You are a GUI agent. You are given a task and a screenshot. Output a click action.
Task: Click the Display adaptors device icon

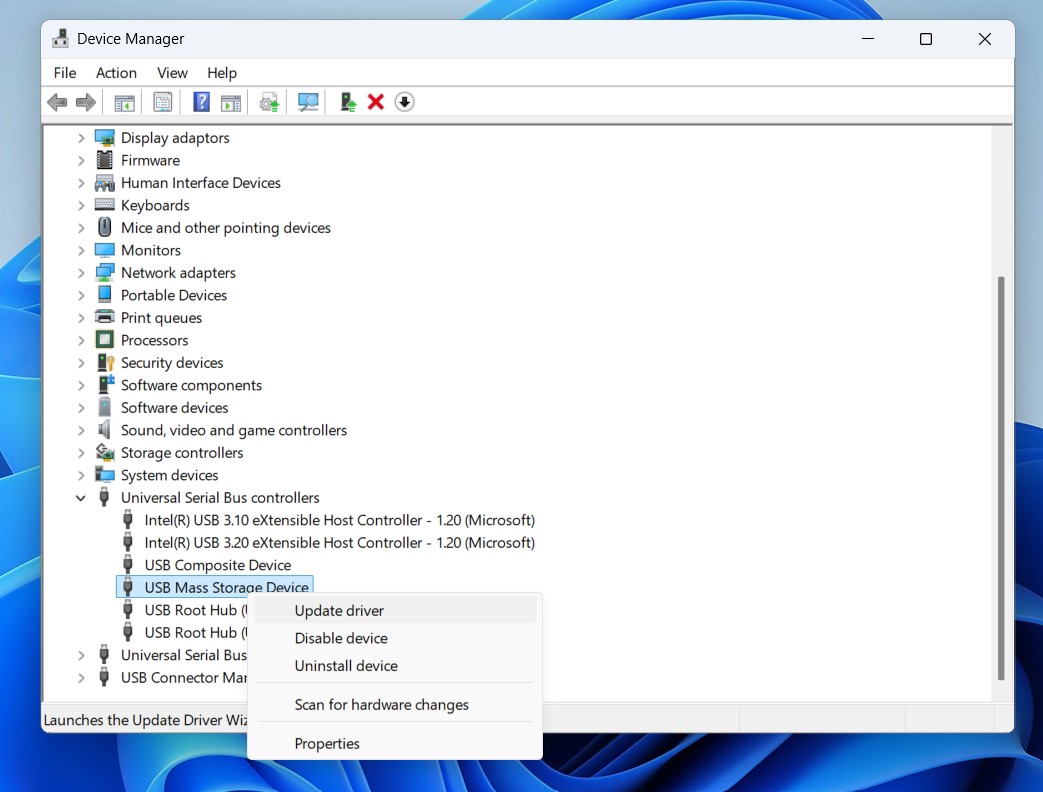[104, 138]
